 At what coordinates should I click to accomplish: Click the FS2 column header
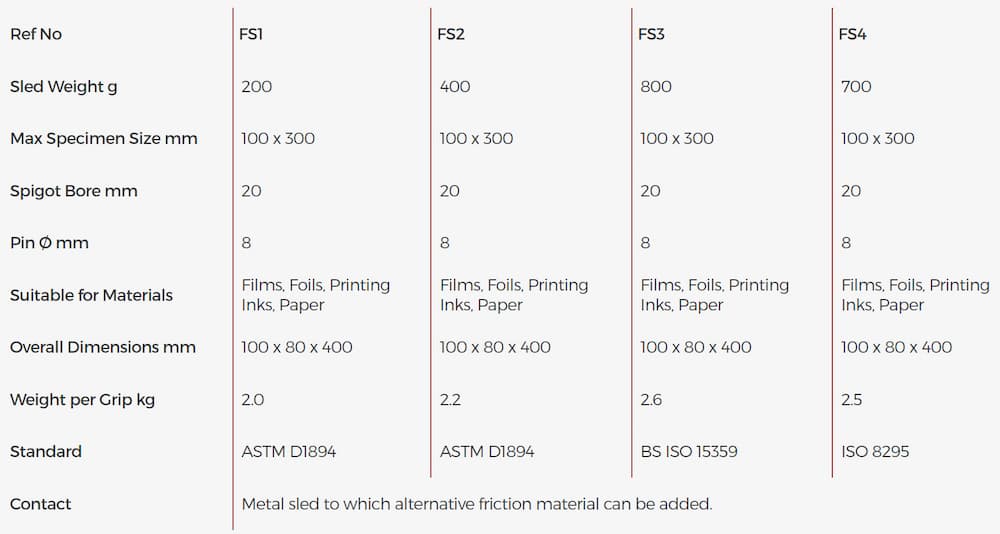451,34
